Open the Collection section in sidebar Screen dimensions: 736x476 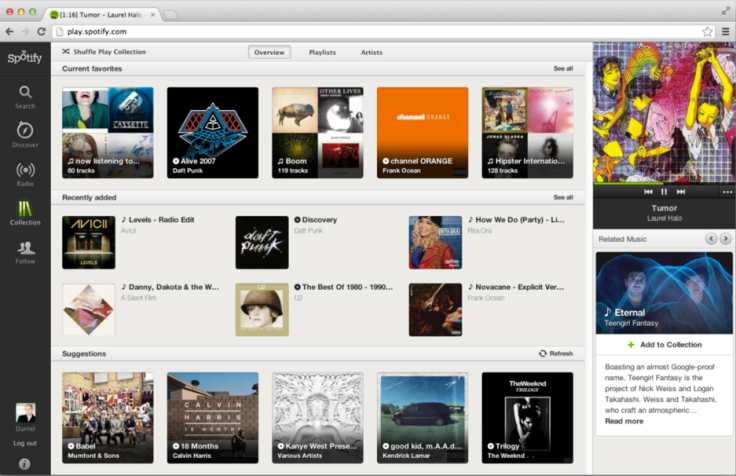25,213
